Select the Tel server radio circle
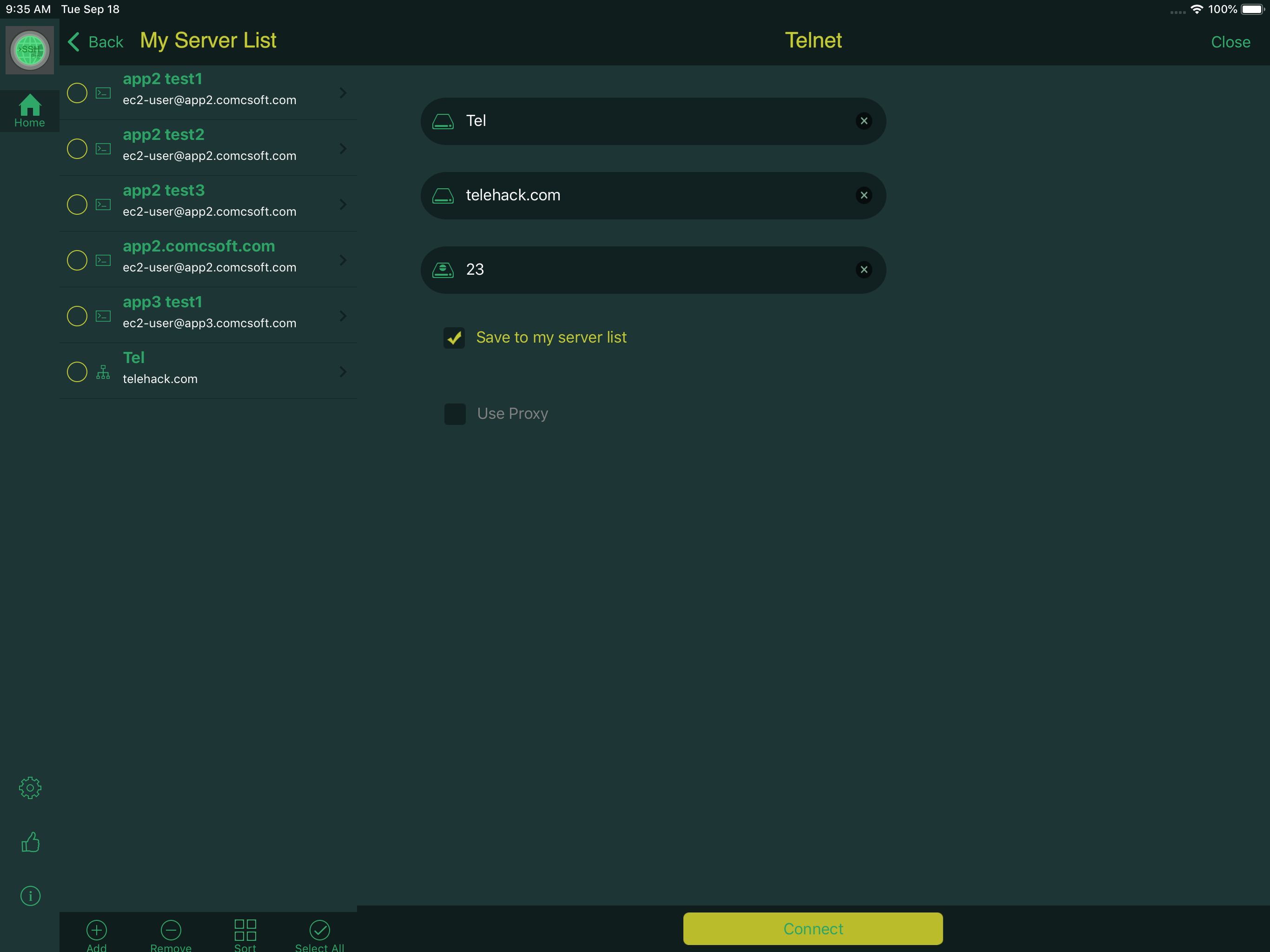The width and height of the screenshot is (1270, 952). click(77, 372)
